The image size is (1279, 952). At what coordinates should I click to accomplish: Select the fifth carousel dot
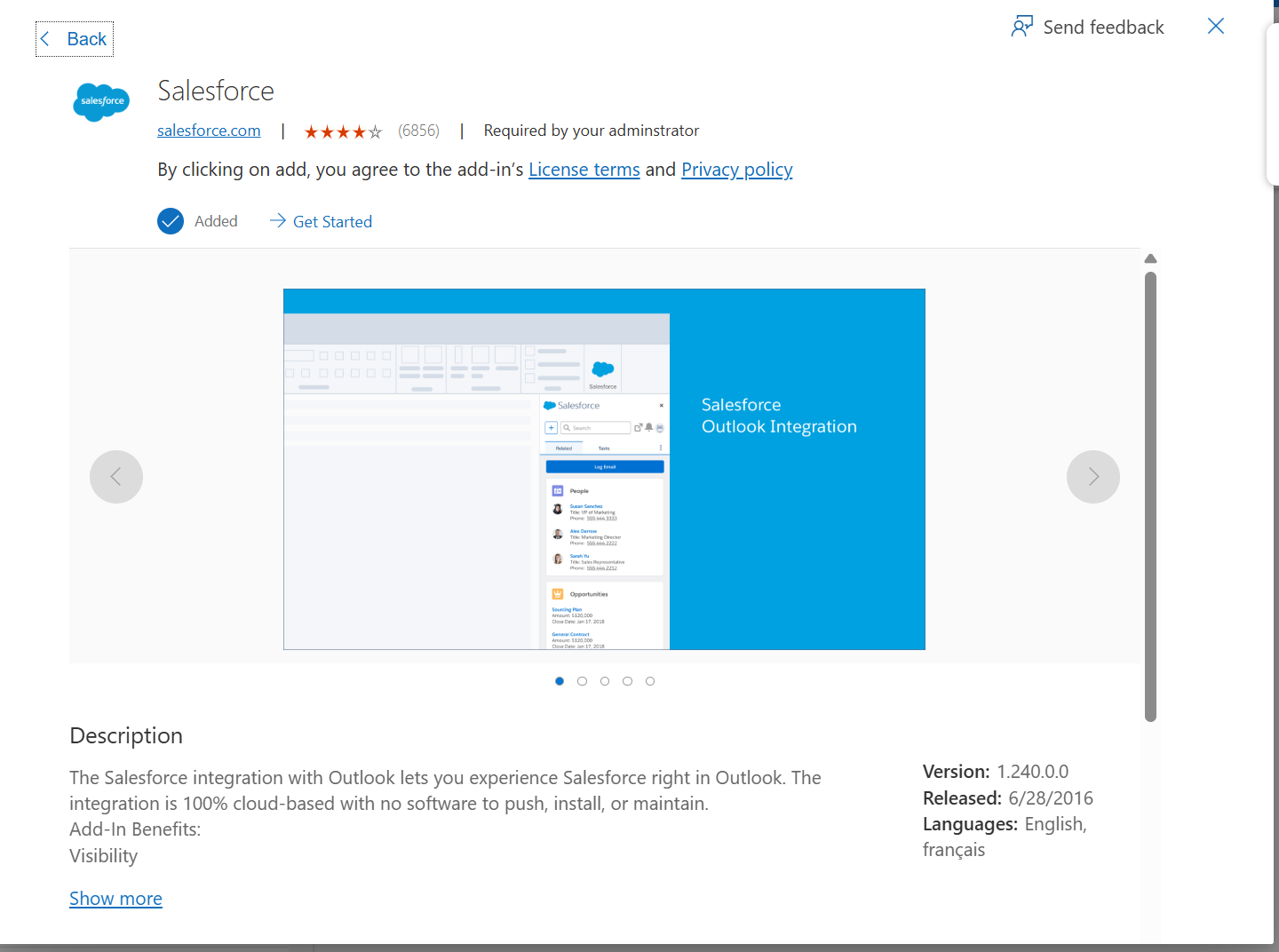tap(650, 681)
